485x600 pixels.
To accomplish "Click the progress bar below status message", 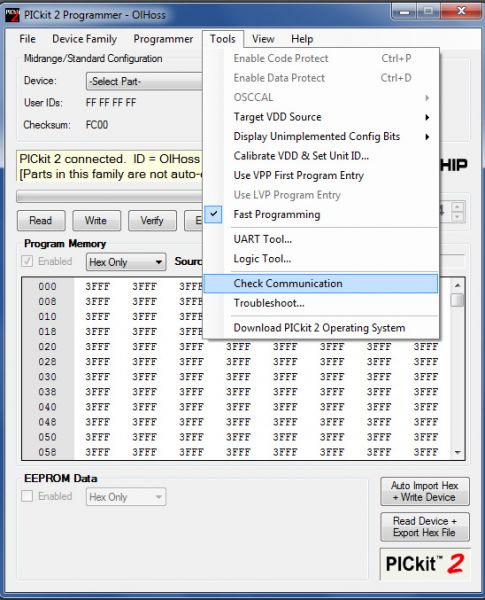I will point(109,197).
